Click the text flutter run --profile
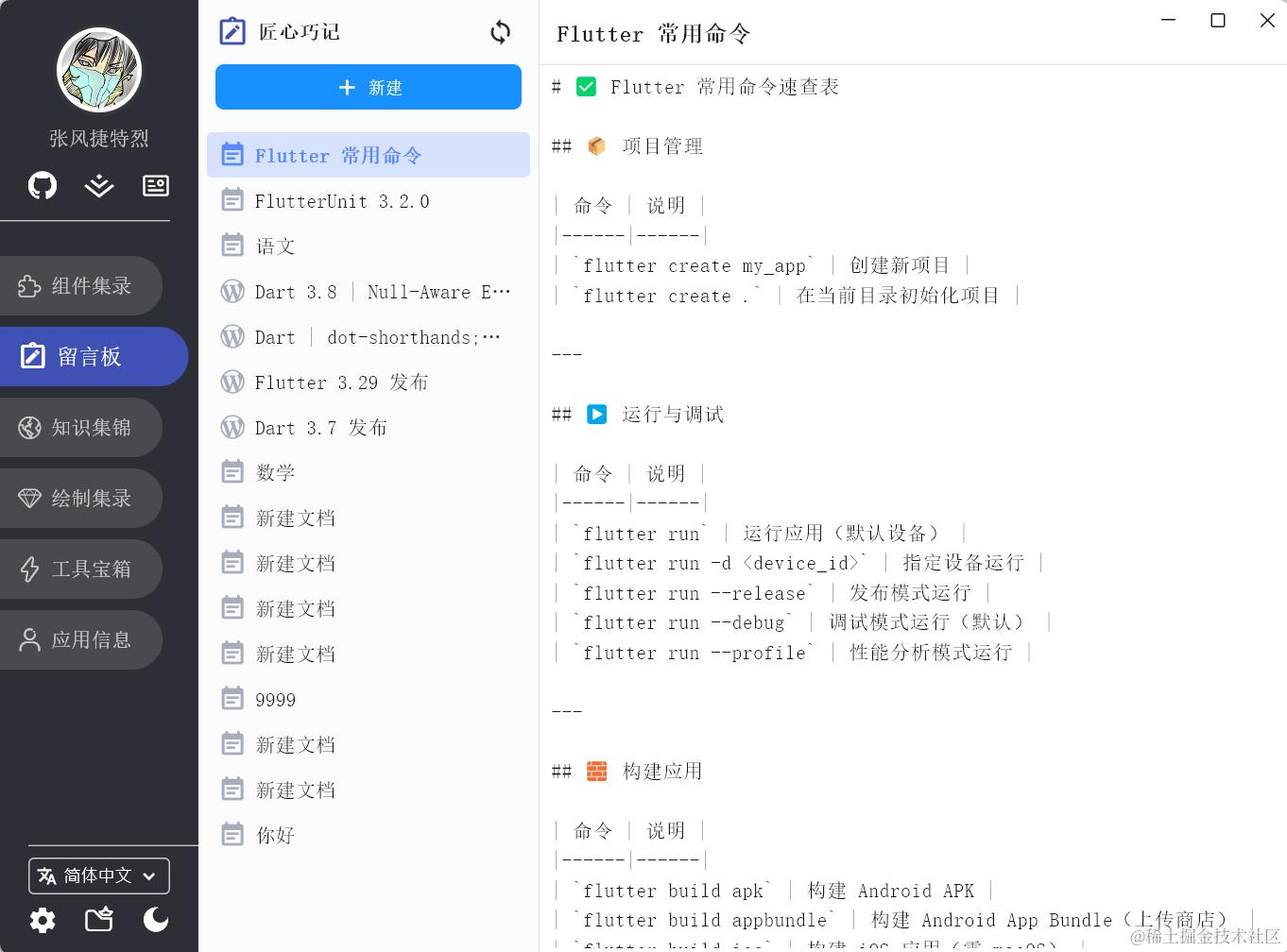The image size is (1287, 952). tap(695, 653)
